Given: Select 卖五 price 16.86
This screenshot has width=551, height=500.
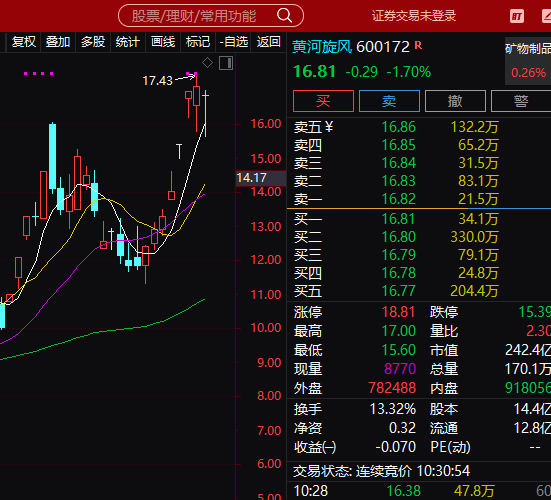Looking at the screenshot, I should click(x=398, y=127).
